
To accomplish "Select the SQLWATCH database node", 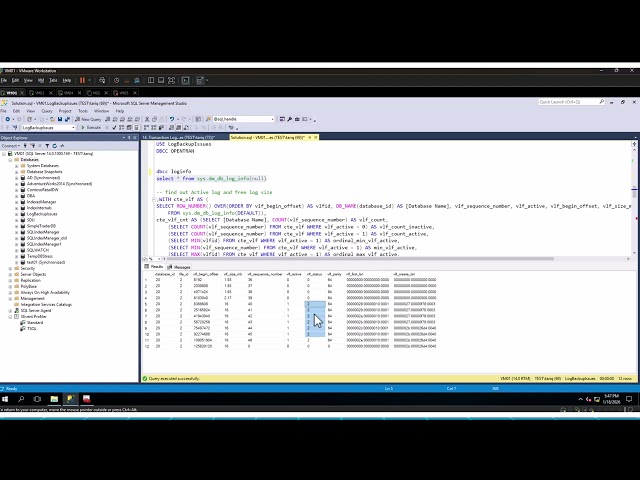I will click(38, 250).
